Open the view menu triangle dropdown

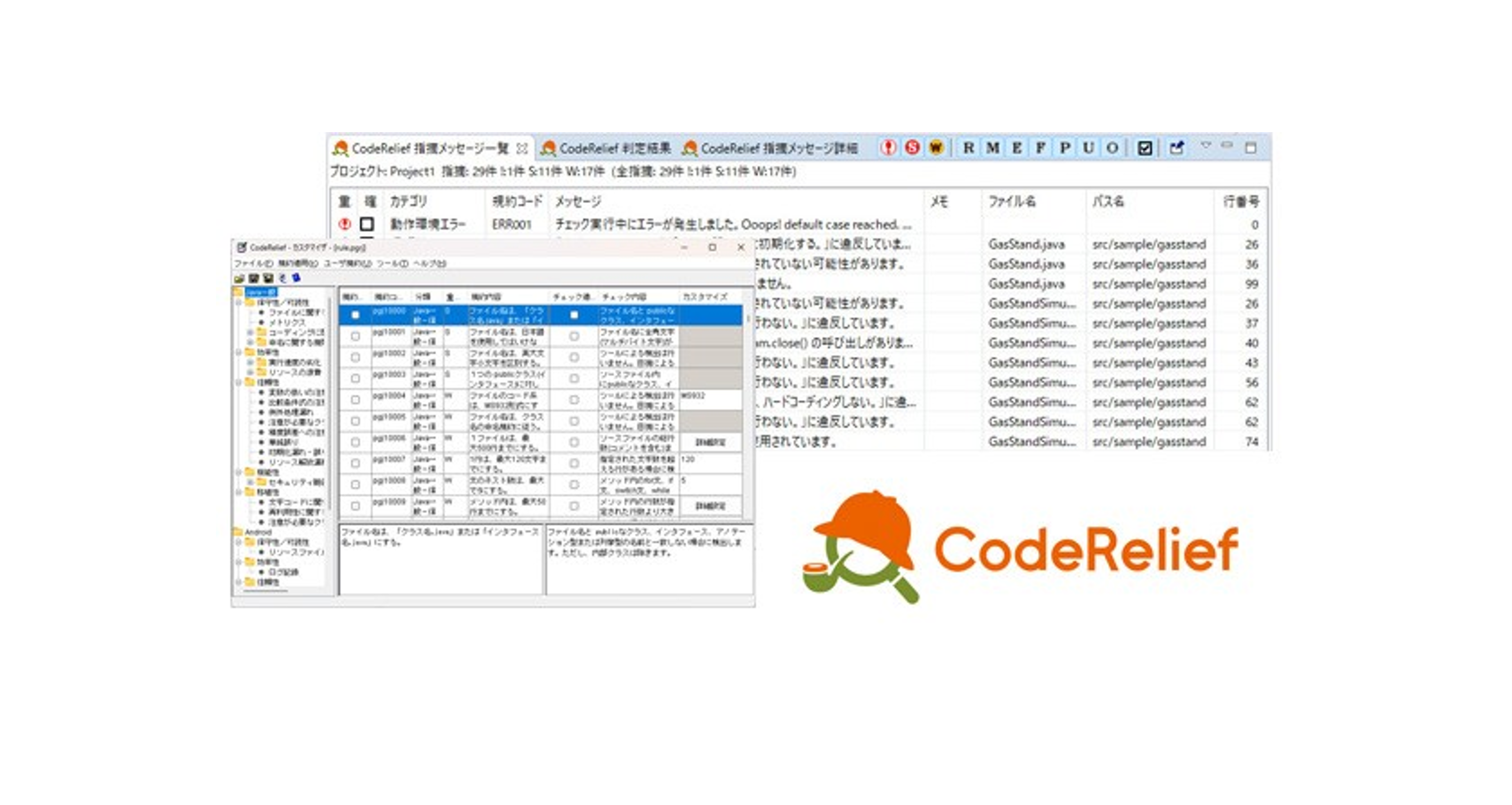click(x=1206, y=145)
